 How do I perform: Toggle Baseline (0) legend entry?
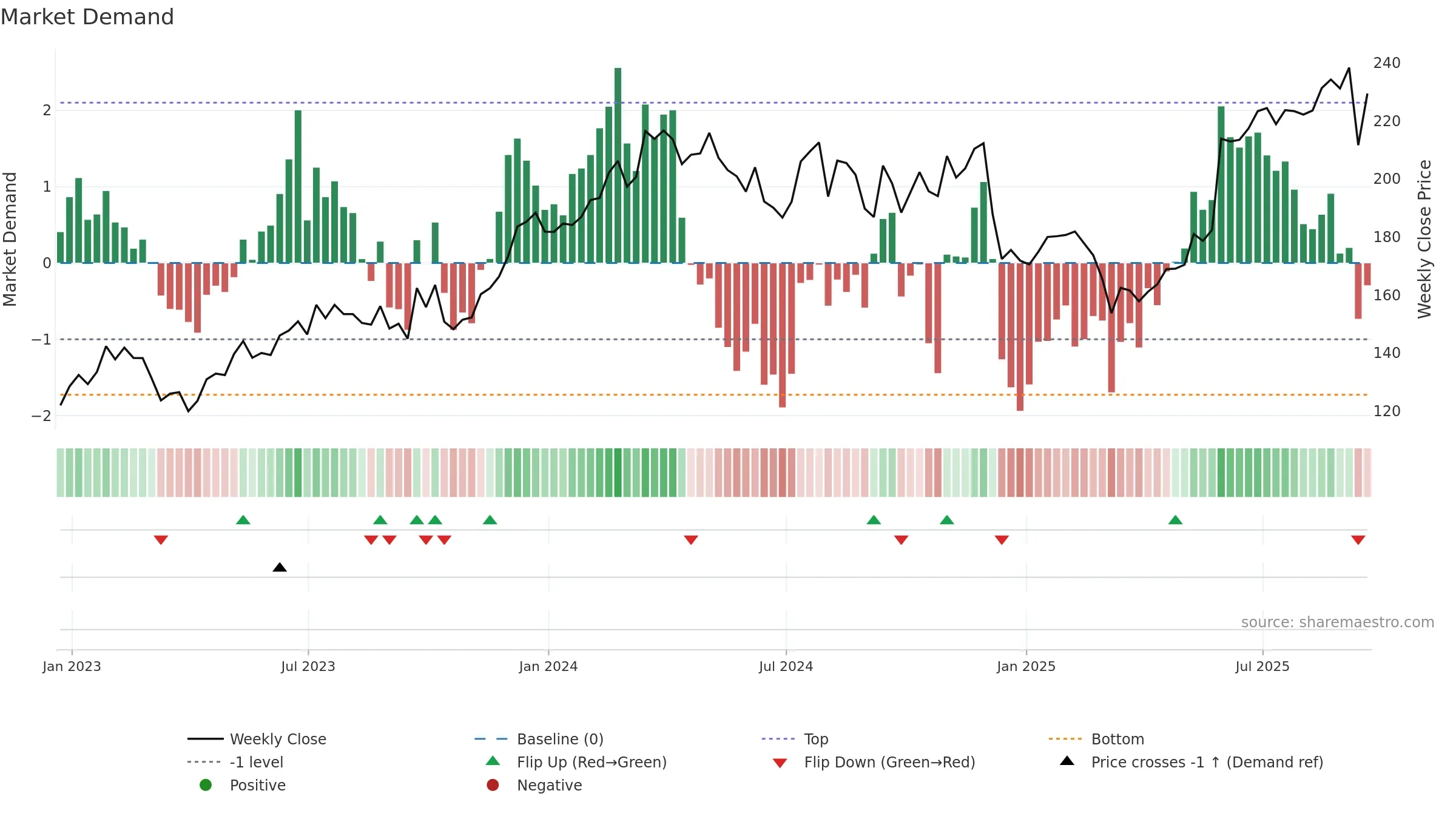click(x=539, y=739)
